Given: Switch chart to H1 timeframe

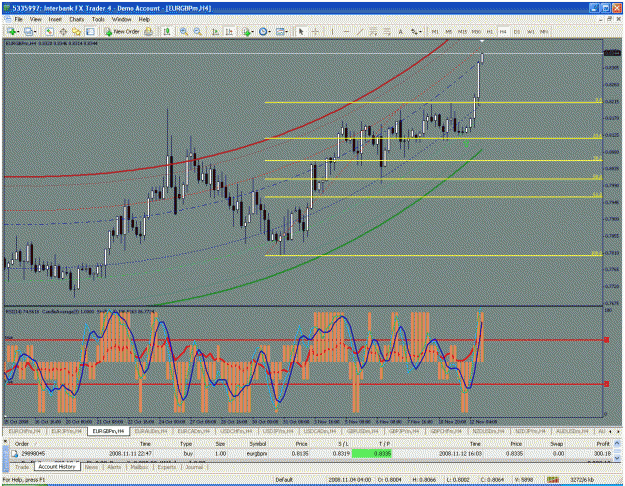Looking at the screenshot, I should click(x=490, y=31).
